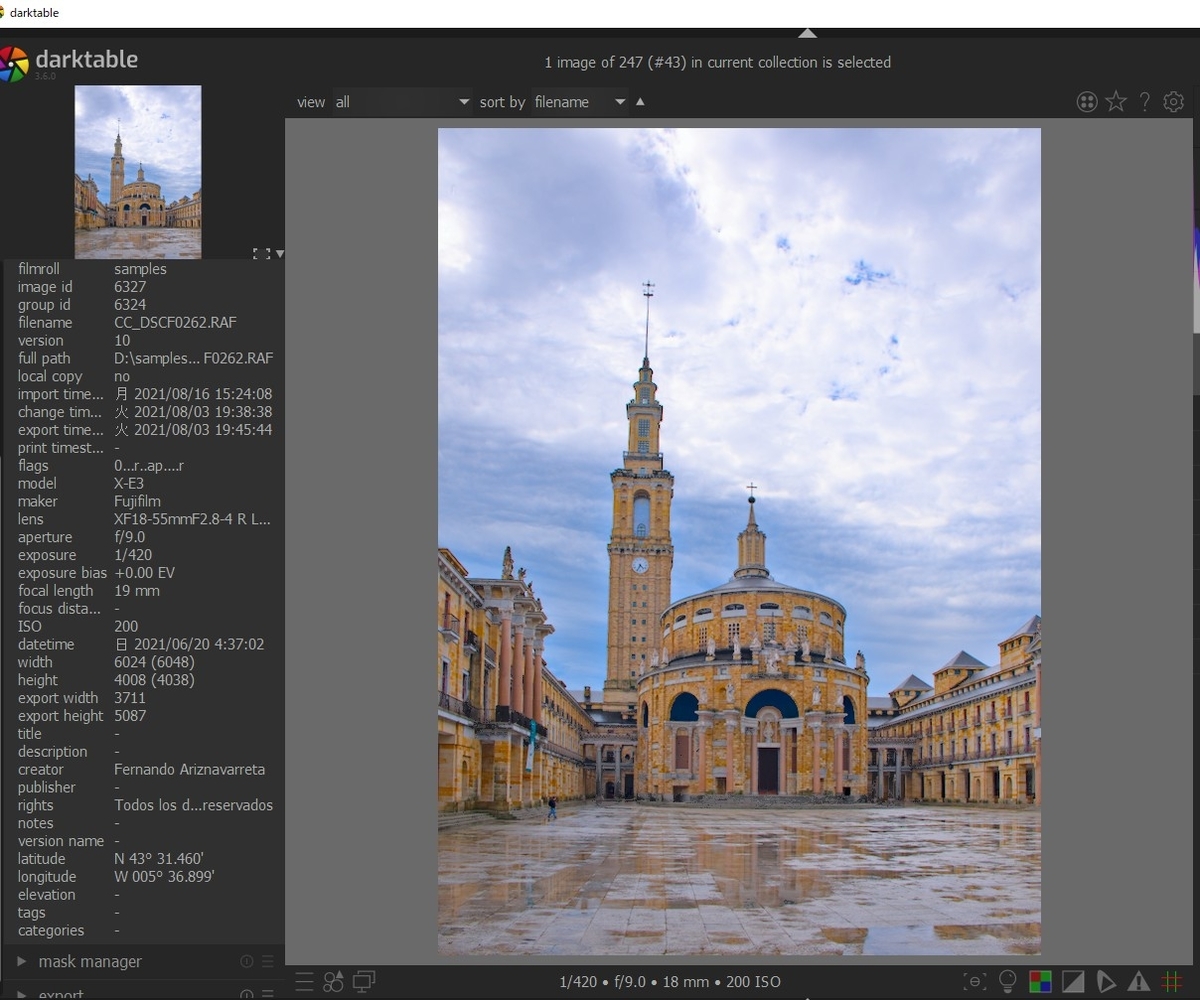Open the view filter dropdown set to all
Image resolution: width=1200 pixels, height=1000 pixels.
(x=402, y=102)
